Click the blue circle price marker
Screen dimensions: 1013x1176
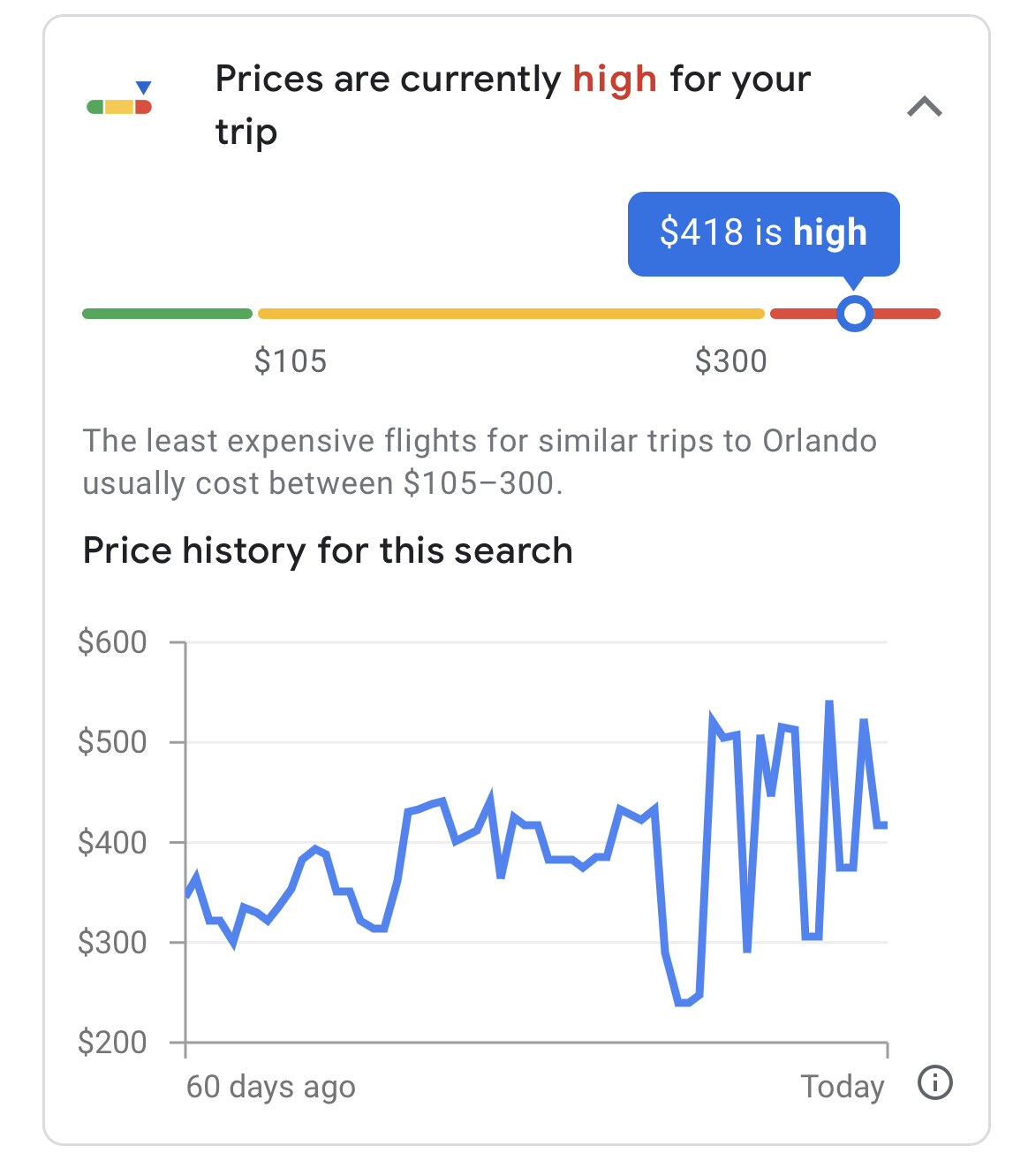pos(854,314)
